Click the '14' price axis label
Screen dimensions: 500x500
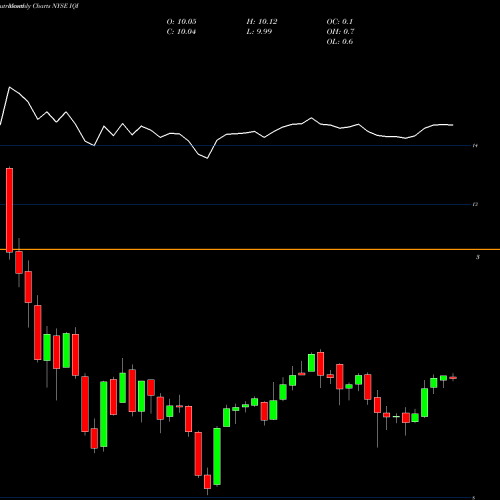click(x=475, y=146)
